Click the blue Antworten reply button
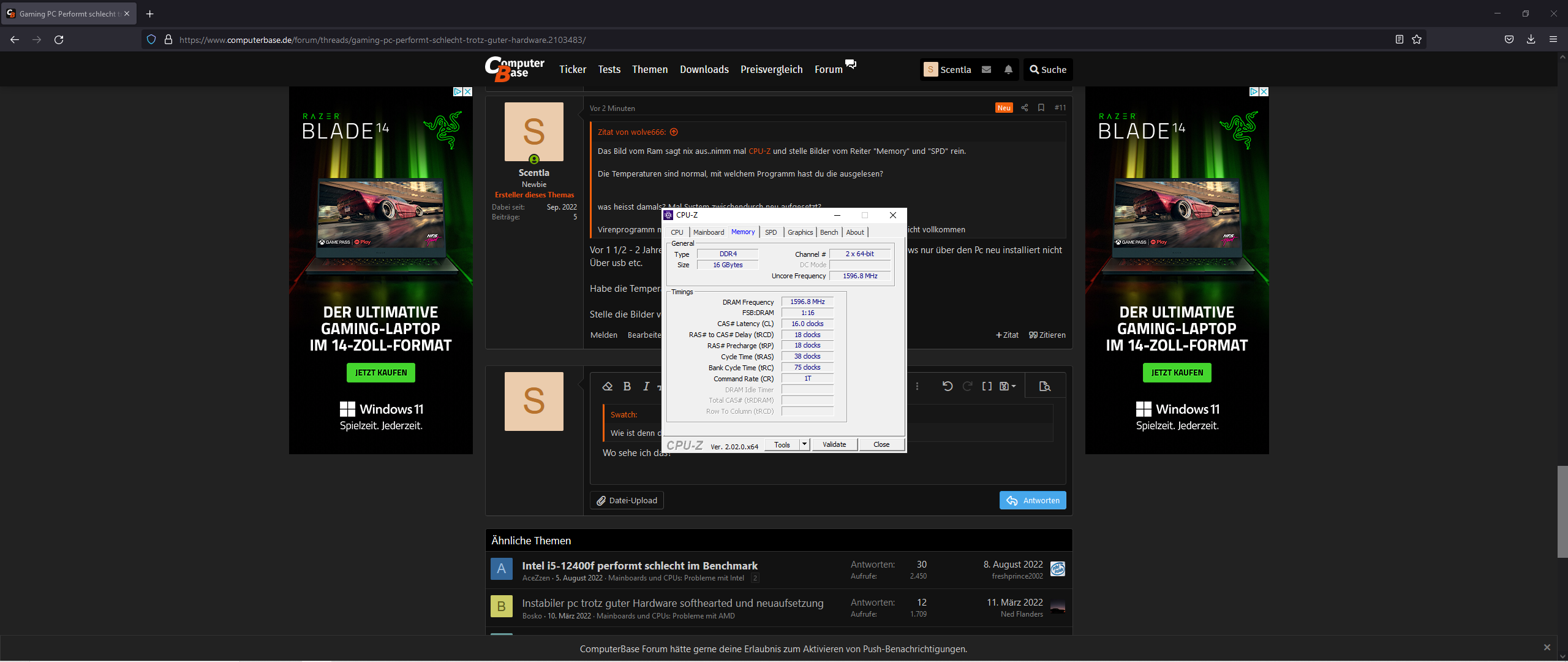1568x662 pixels. pyautogui.click(x=1033, y=501)
